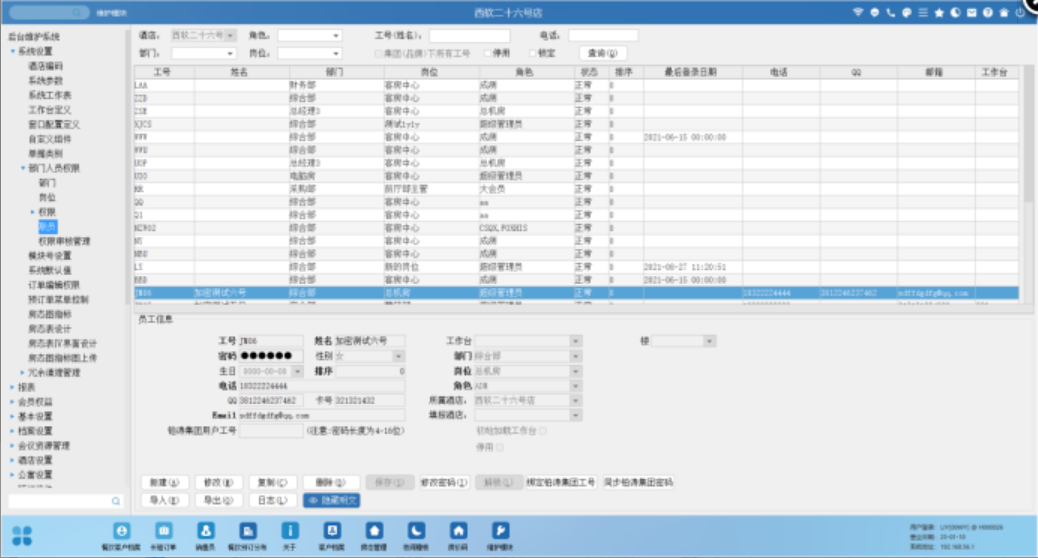Open the four-square app launcher icon
The height and width of the screenshot is (558, 1038).
pos(22,535)
